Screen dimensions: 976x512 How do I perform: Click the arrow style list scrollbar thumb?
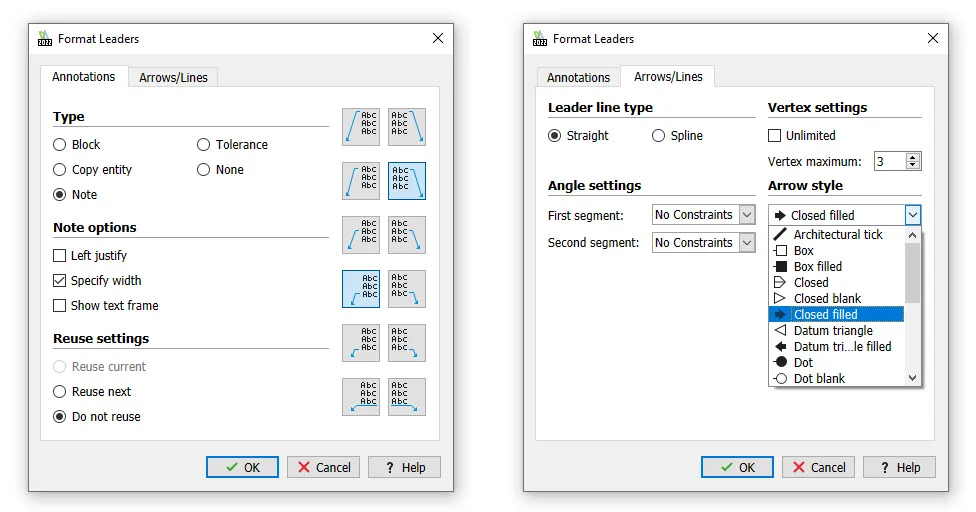click(x=912, y=272)
